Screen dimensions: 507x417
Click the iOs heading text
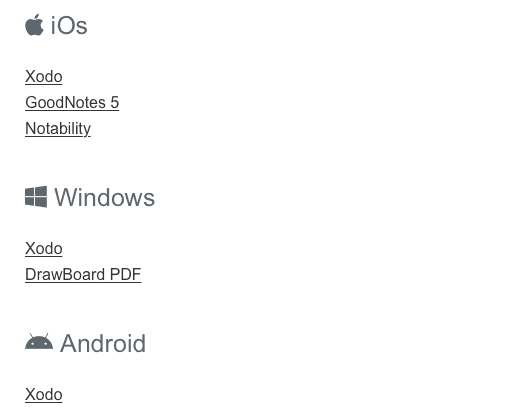click(x=69, y=25)
